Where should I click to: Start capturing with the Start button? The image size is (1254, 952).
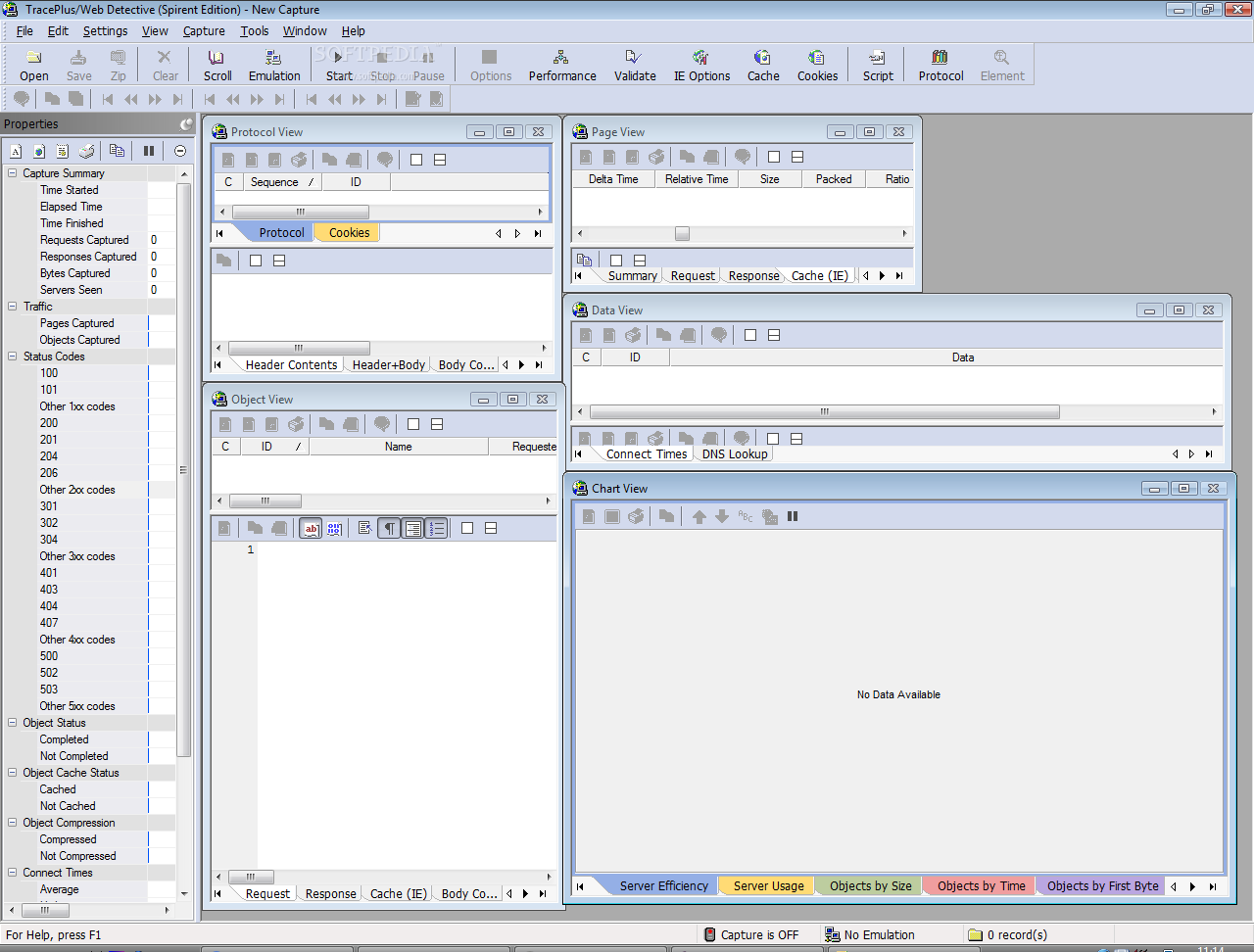(x=339, y=66)
